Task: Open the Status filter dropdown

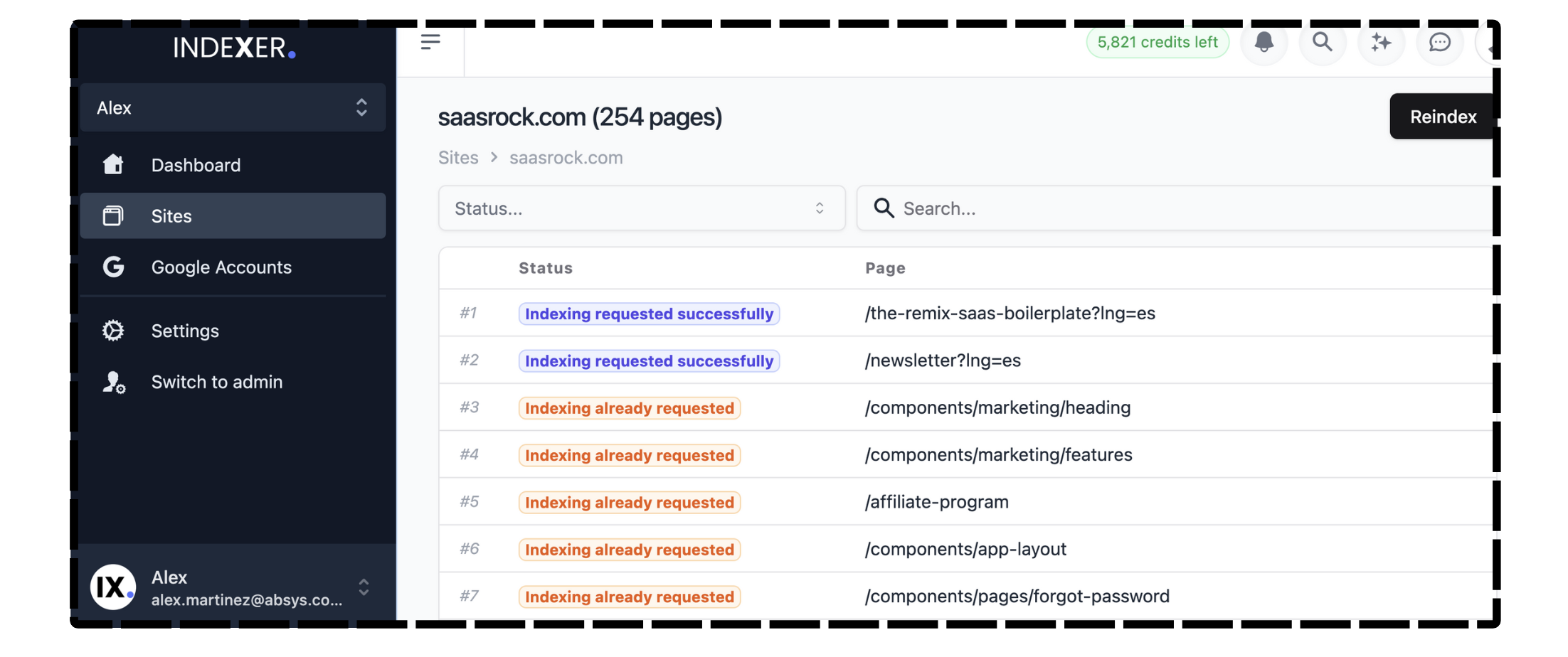Action: pyautogui.click(x=642, y=208)
